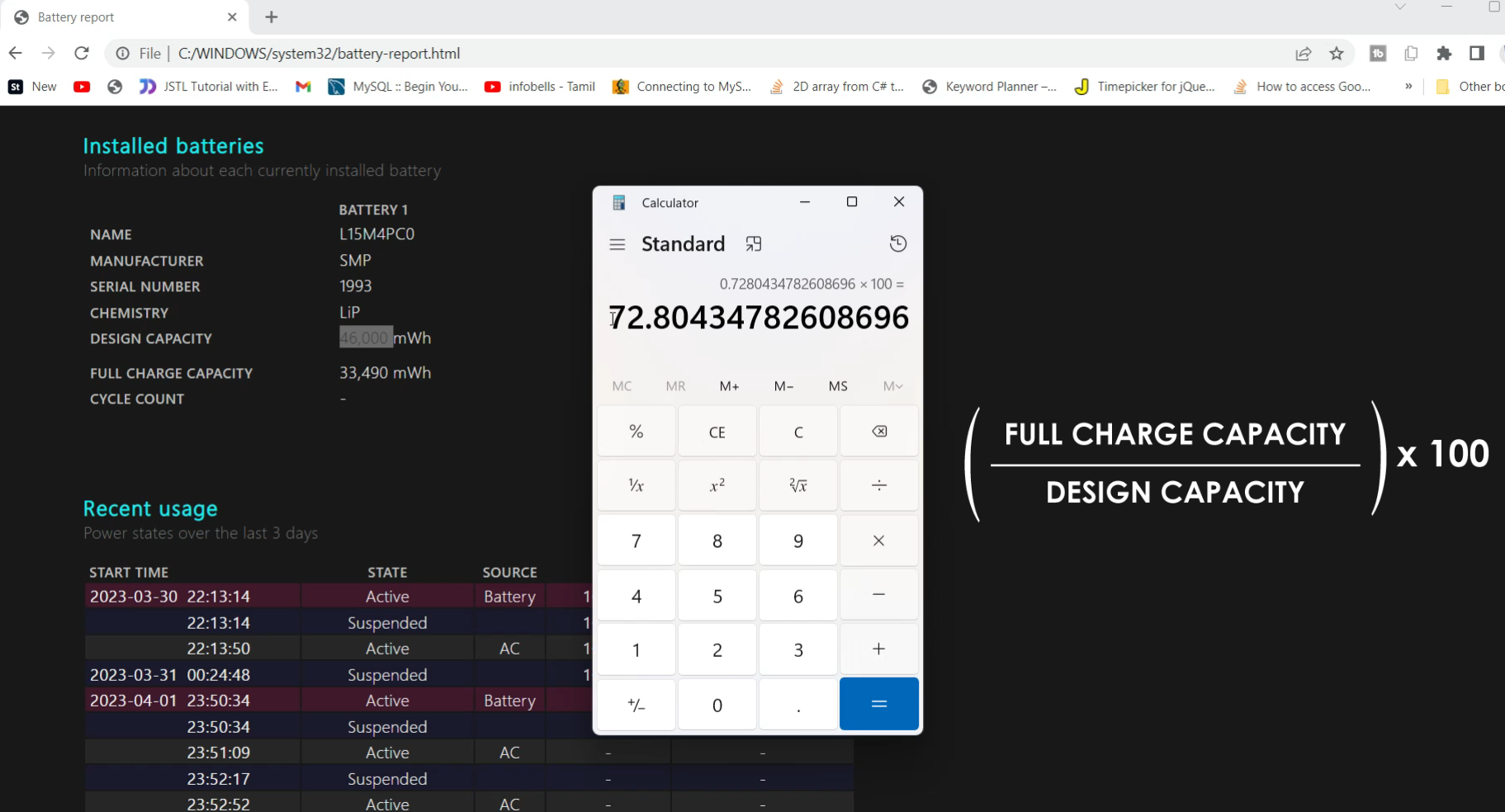
Task: Open the Chrome extensions puzzle icon
Action: (1443, 54)
